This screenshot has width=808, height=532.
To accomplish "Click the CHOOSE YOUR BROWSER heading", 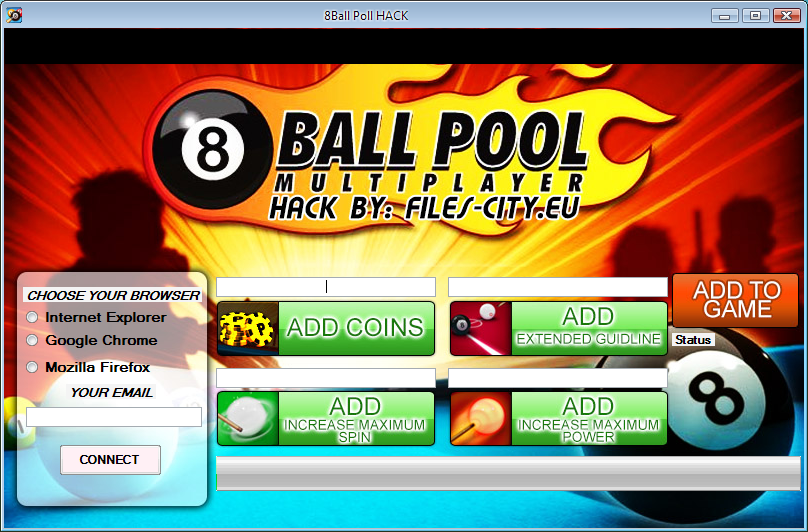I will (x=113, y=295).
